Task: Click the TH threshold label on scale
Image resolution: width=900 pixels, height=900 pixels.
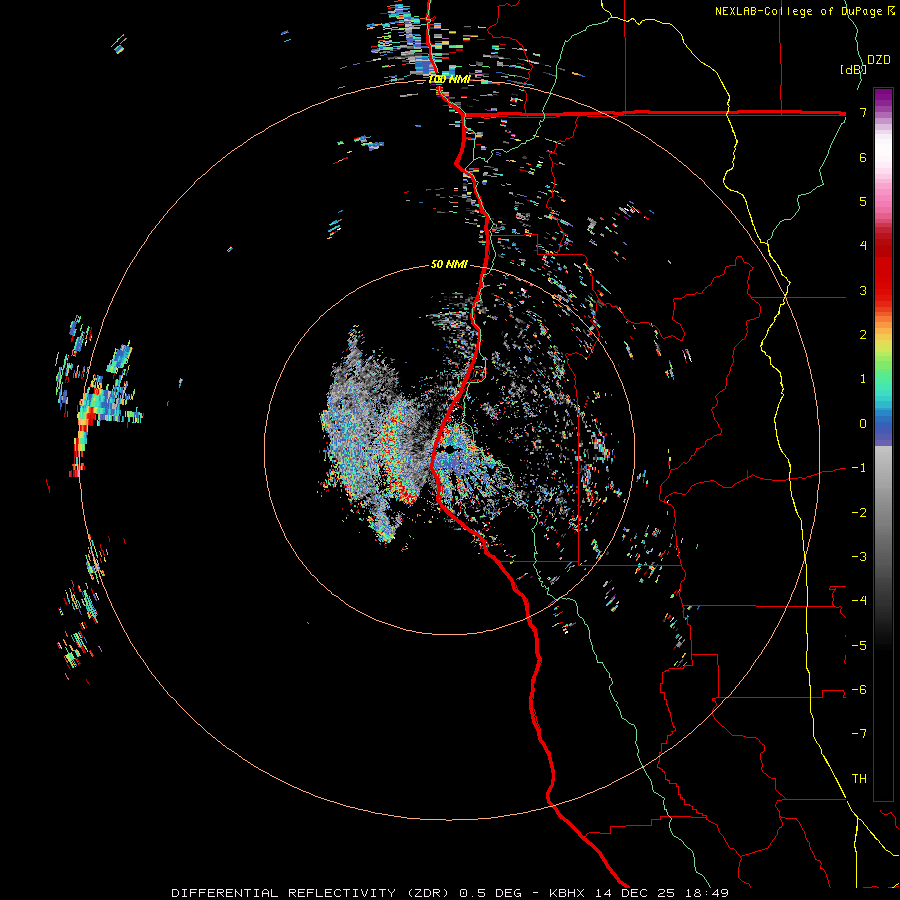Action: [x=859, y=779]
